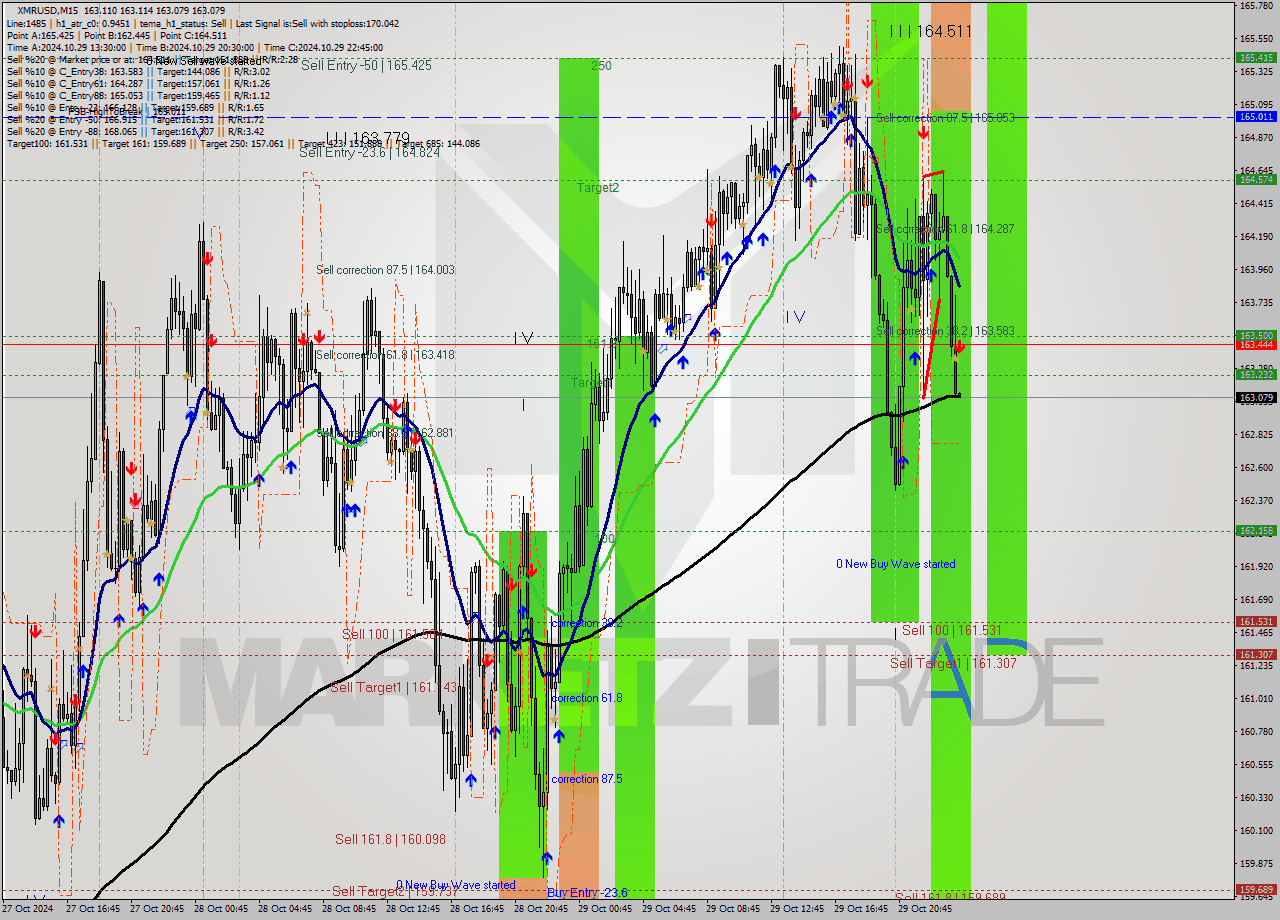Click the red 161.531 price tag
The height and width of the screenshot is (920, 1280).
1256,622
